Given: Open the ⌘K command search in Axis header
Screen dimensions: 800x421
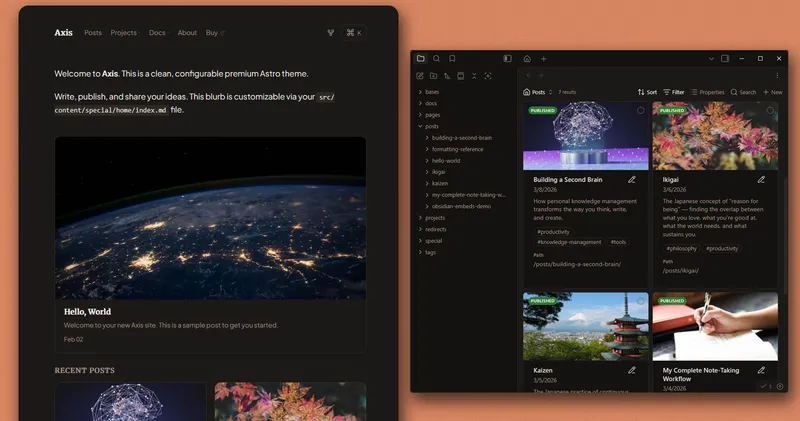Looking at the screenshot, I should click(x=354, y=33).
